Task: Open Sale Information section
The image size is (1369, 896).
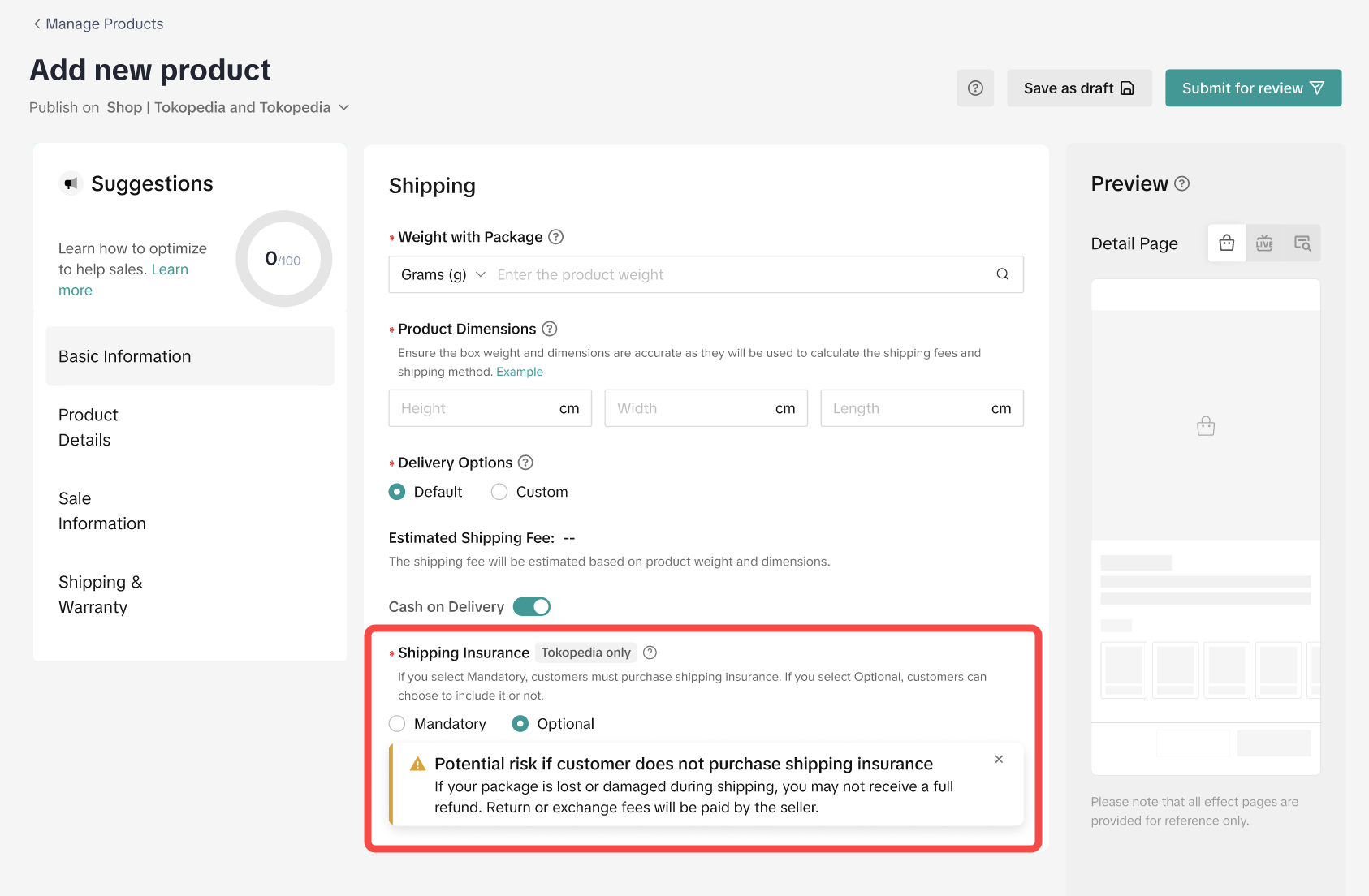Action: pos(102,511)
